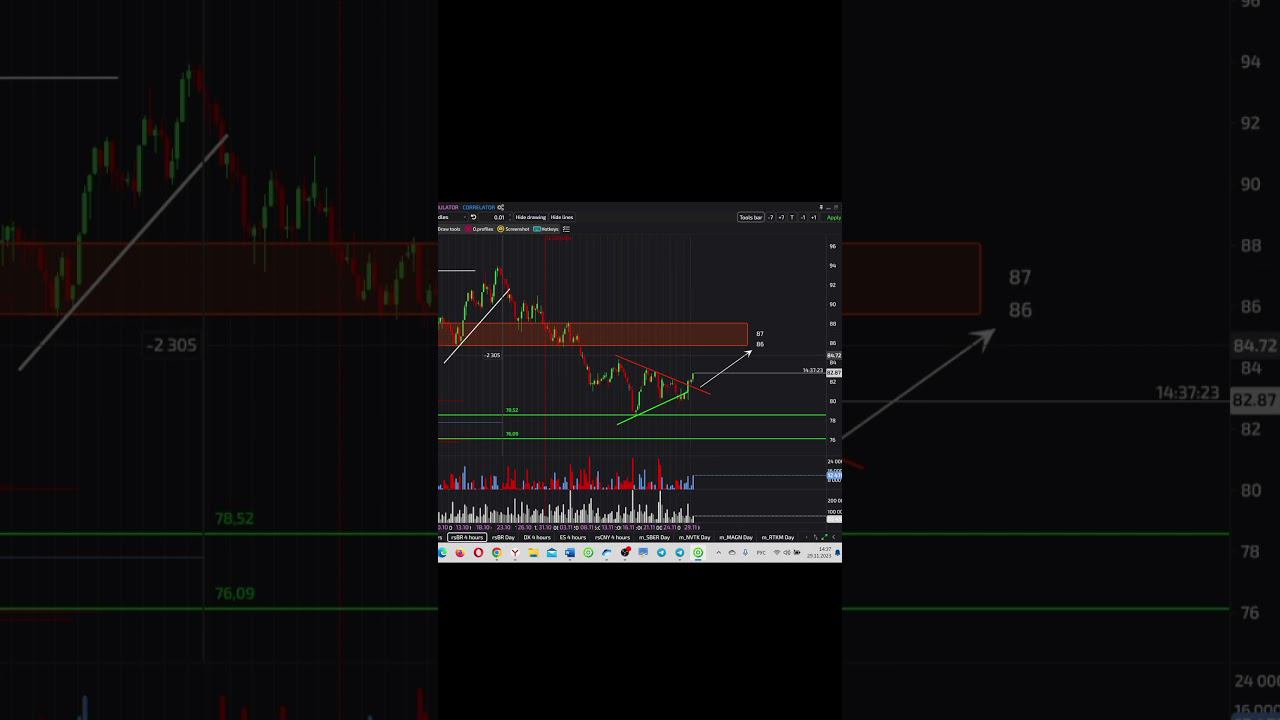Click the +7 shift button
This screenshot has height=720, width=1280.
pyautogui.click(x=781, y=217)
